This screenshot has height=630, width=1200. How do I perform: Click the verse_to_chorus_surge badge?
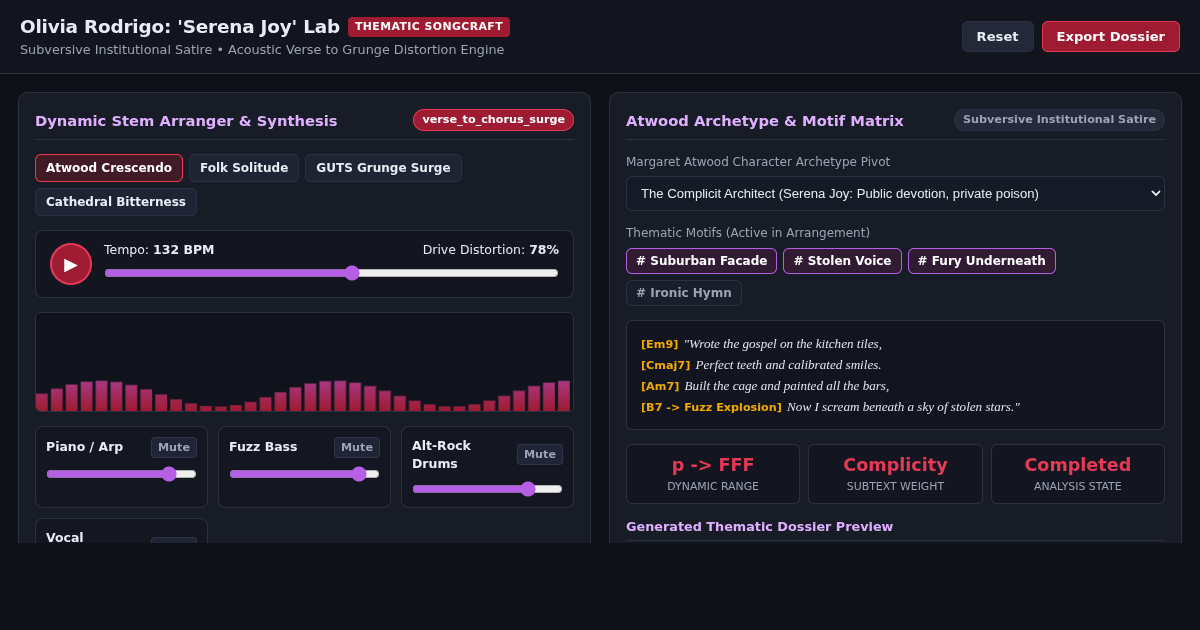coord(493,120)
